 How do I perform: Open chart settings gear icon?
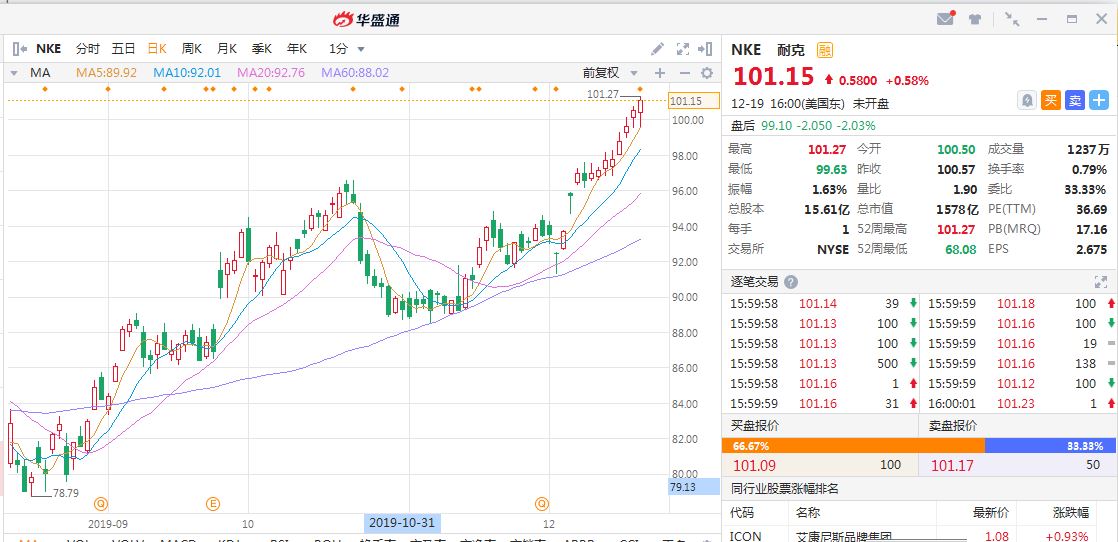point(707,73)
